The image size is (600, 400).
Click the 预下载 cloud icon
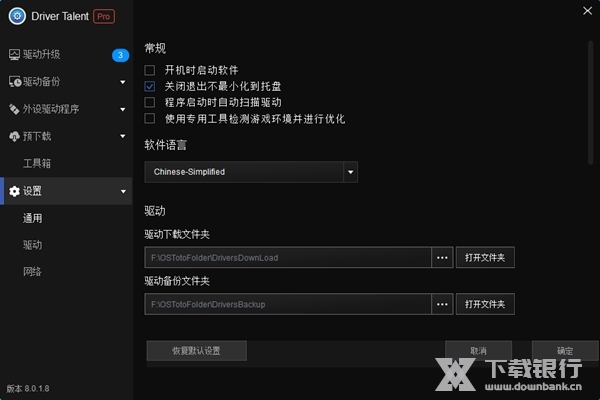(x=14, y=136)
